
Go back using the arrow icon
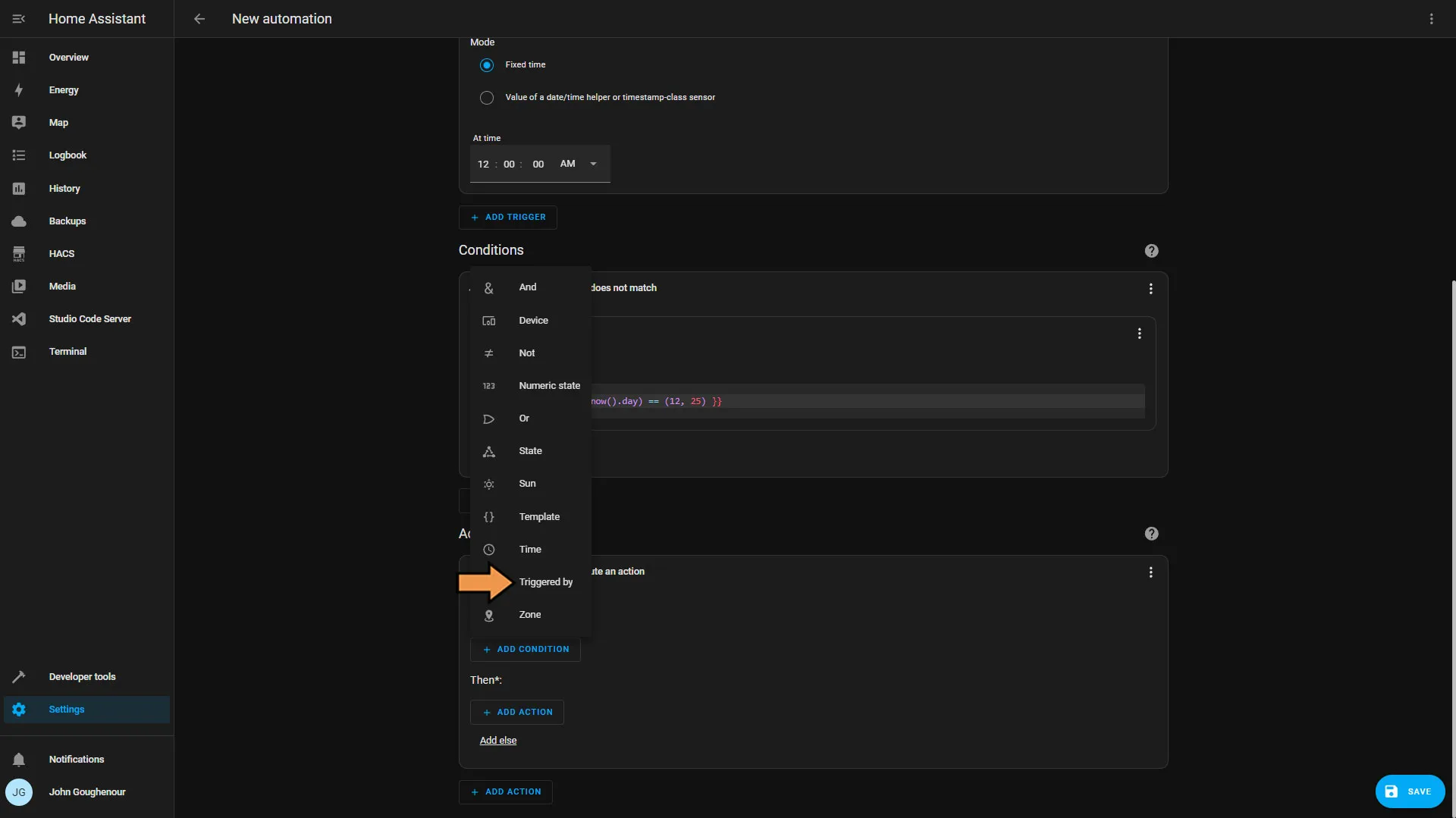(x=199, y=19)
